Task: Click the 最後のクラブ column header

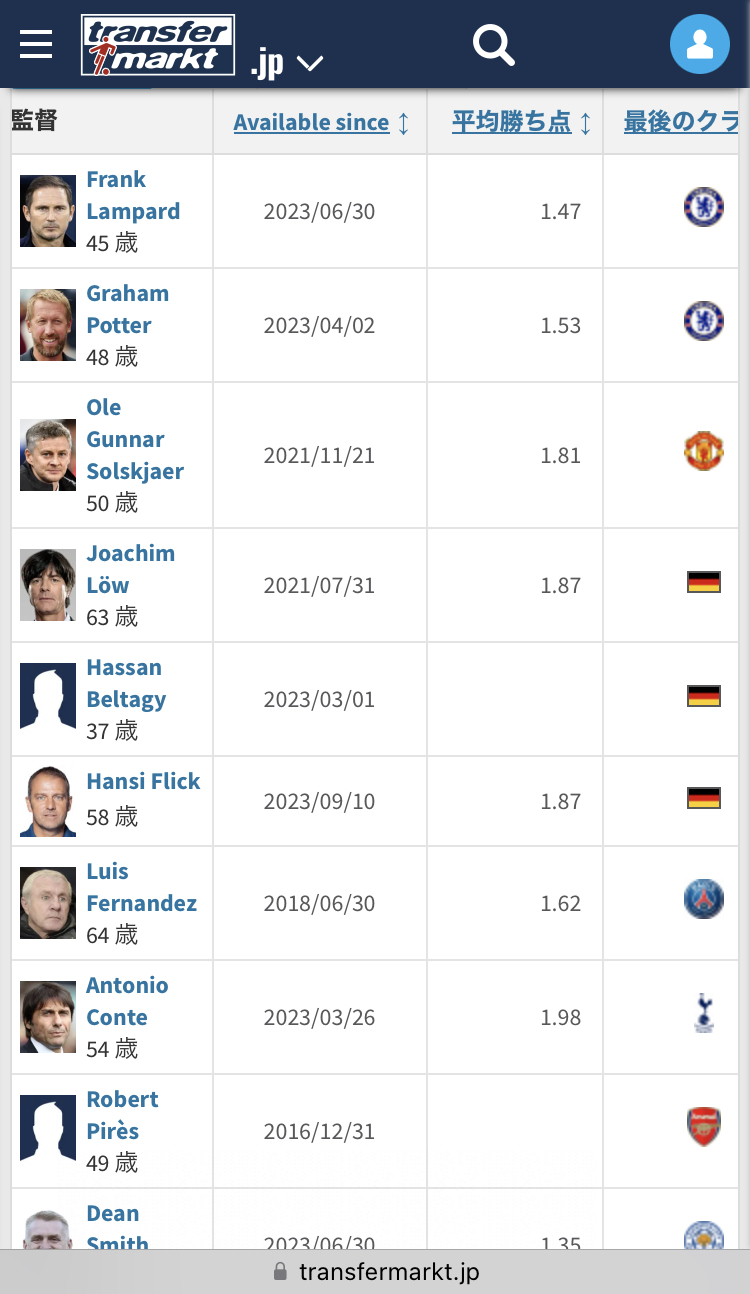Action: point(680,123)
